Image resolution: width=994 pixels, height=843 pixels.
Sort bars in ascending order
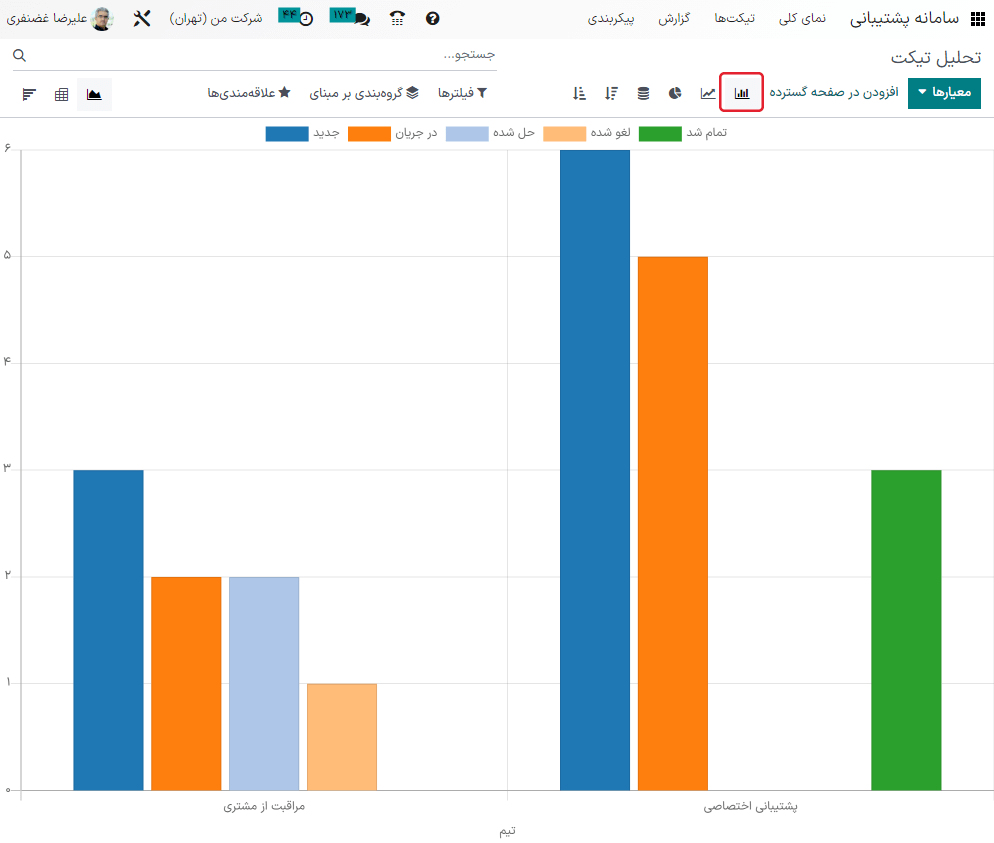click(x=579, y=93)
